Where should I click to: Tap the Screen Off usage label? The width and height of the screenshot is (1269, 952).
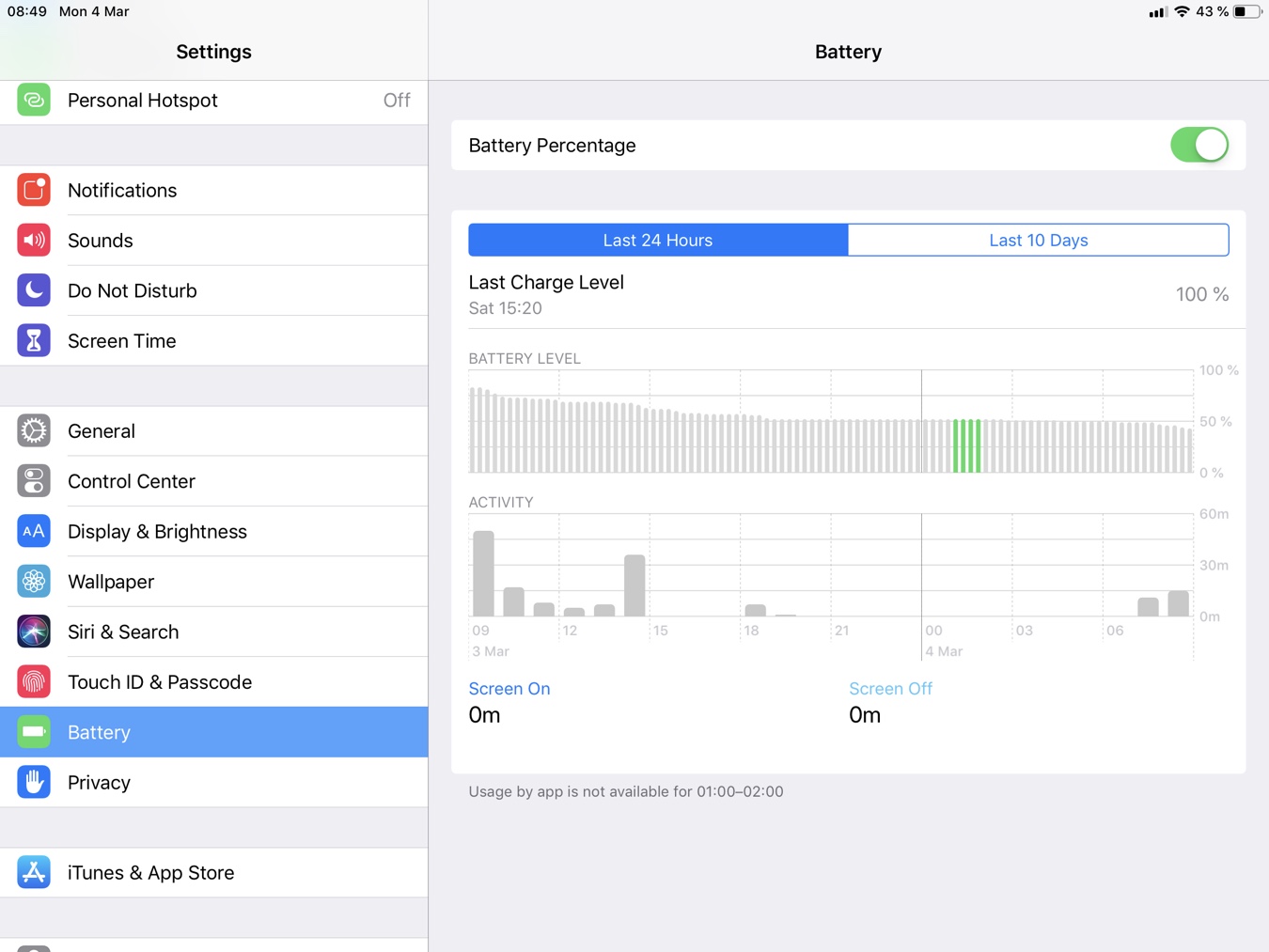pyautogui.click(x=890, y=689)
